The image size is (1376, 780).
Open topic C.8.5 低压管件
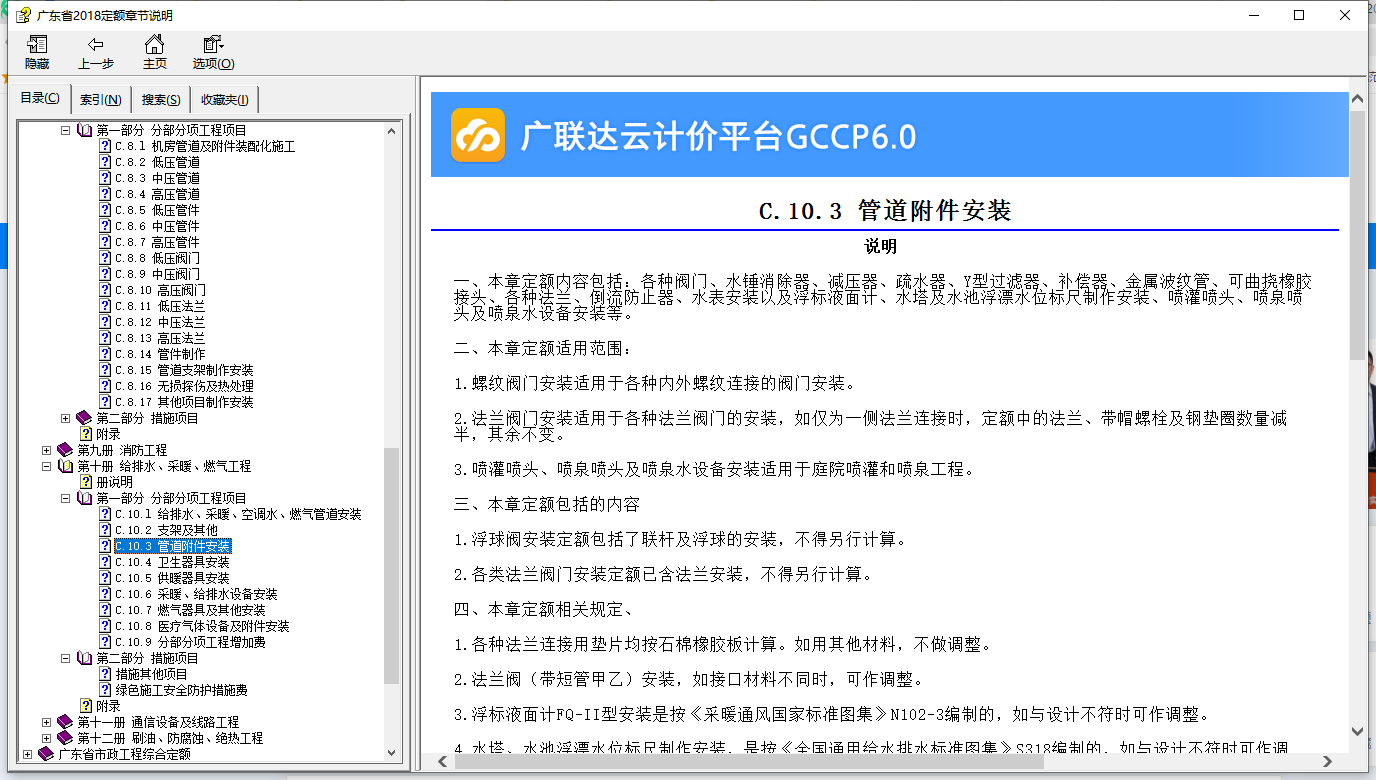click(157, 210)
